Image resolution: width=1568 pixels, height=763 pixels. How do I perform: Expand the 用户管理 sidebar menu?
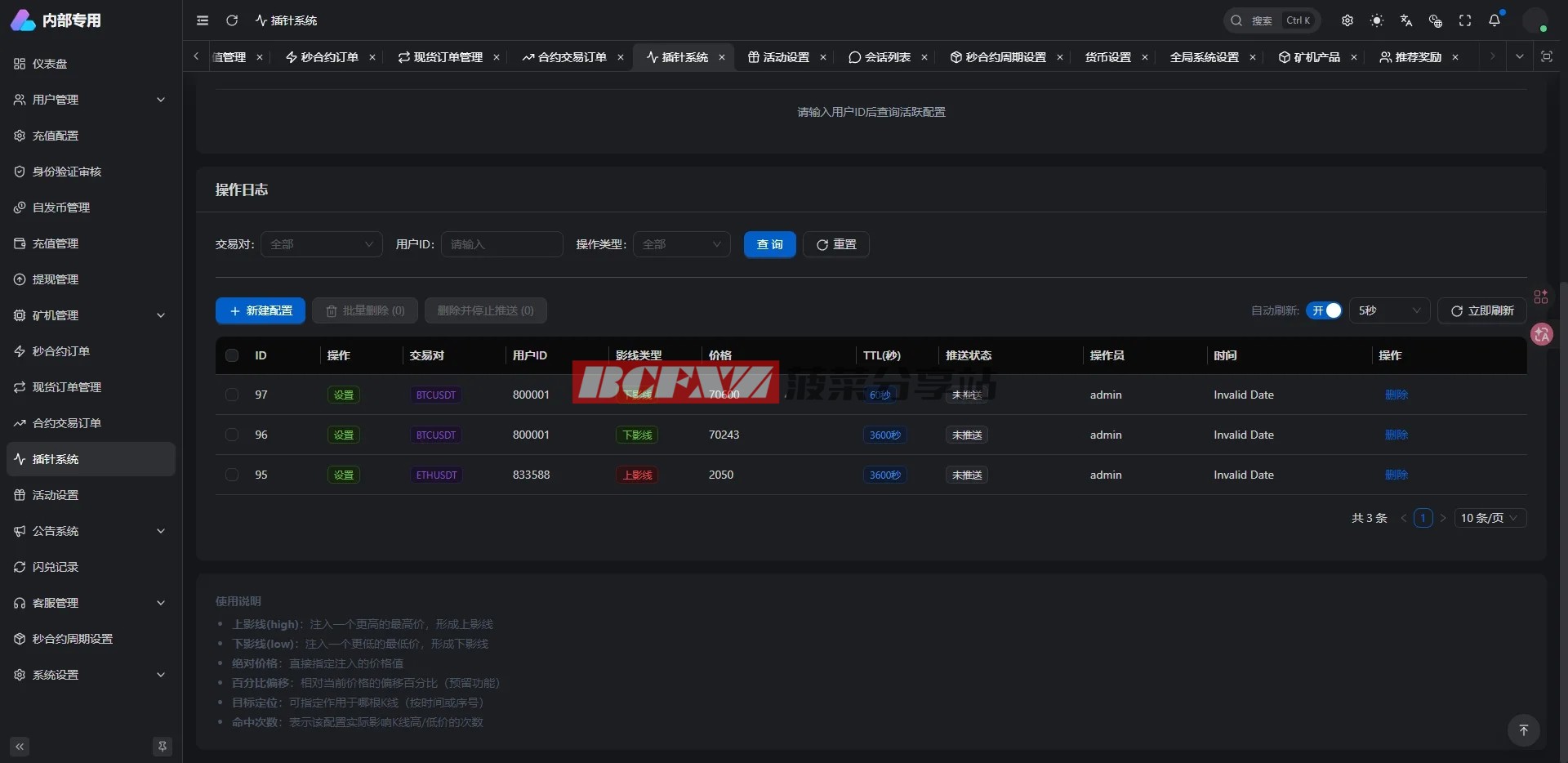90,100
